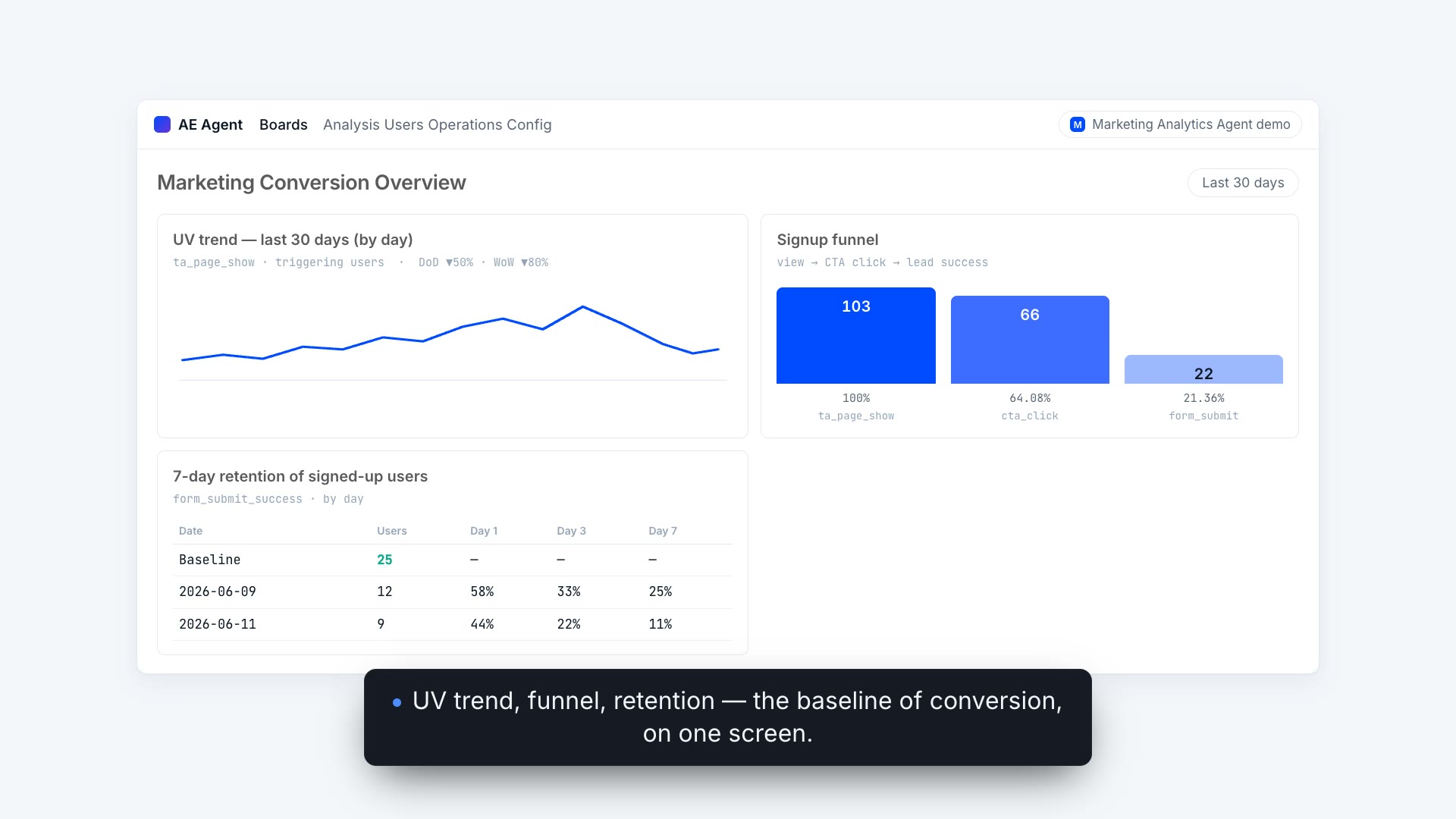Click the Users column header
Image resolution: width=1456 pixels, height=819 pixels.
pyautogui.click(x=392, y=531)
